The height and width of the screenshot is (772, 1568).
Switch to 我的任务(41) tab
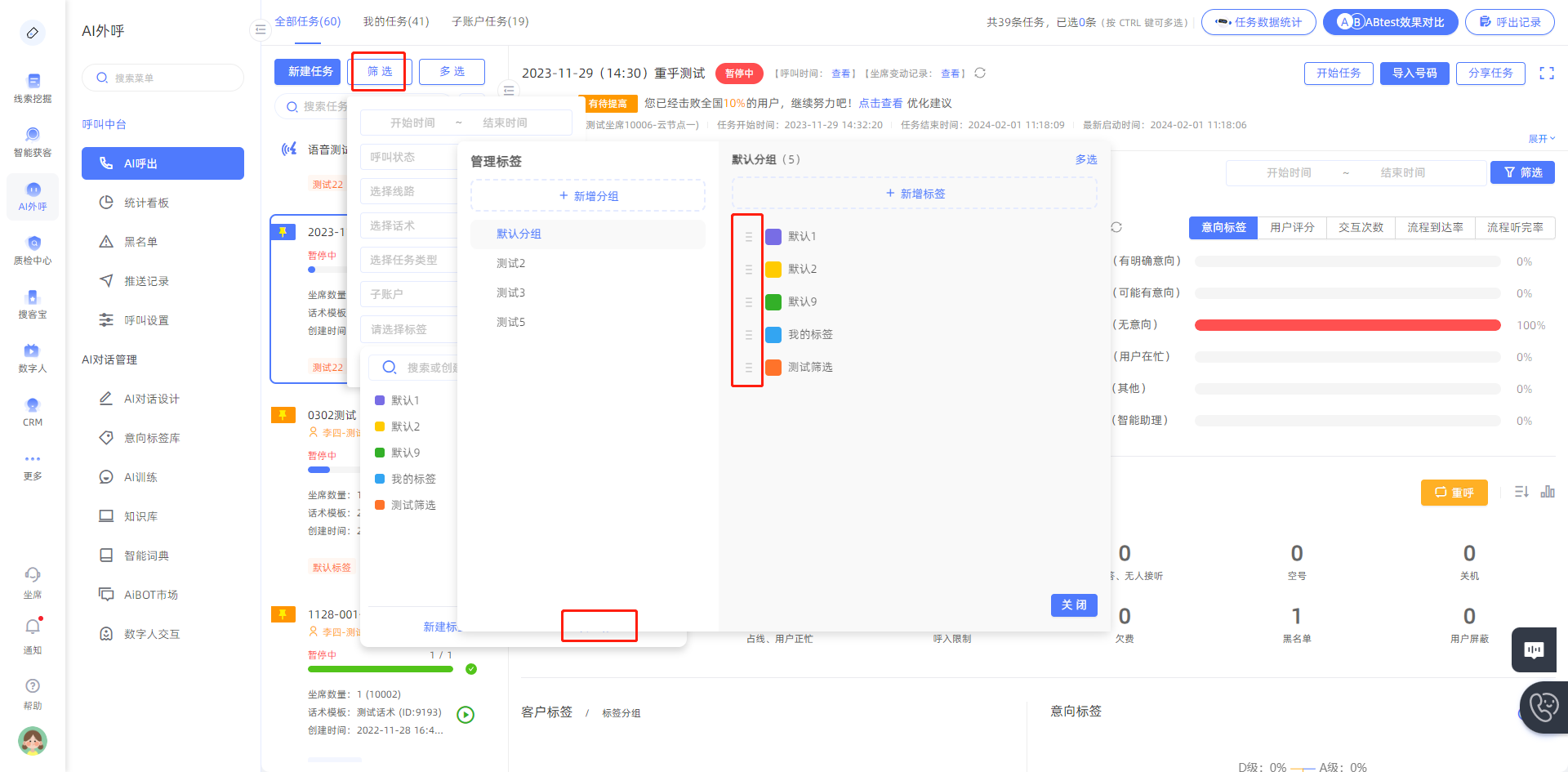pyautogui.click(x=396, y=21)
